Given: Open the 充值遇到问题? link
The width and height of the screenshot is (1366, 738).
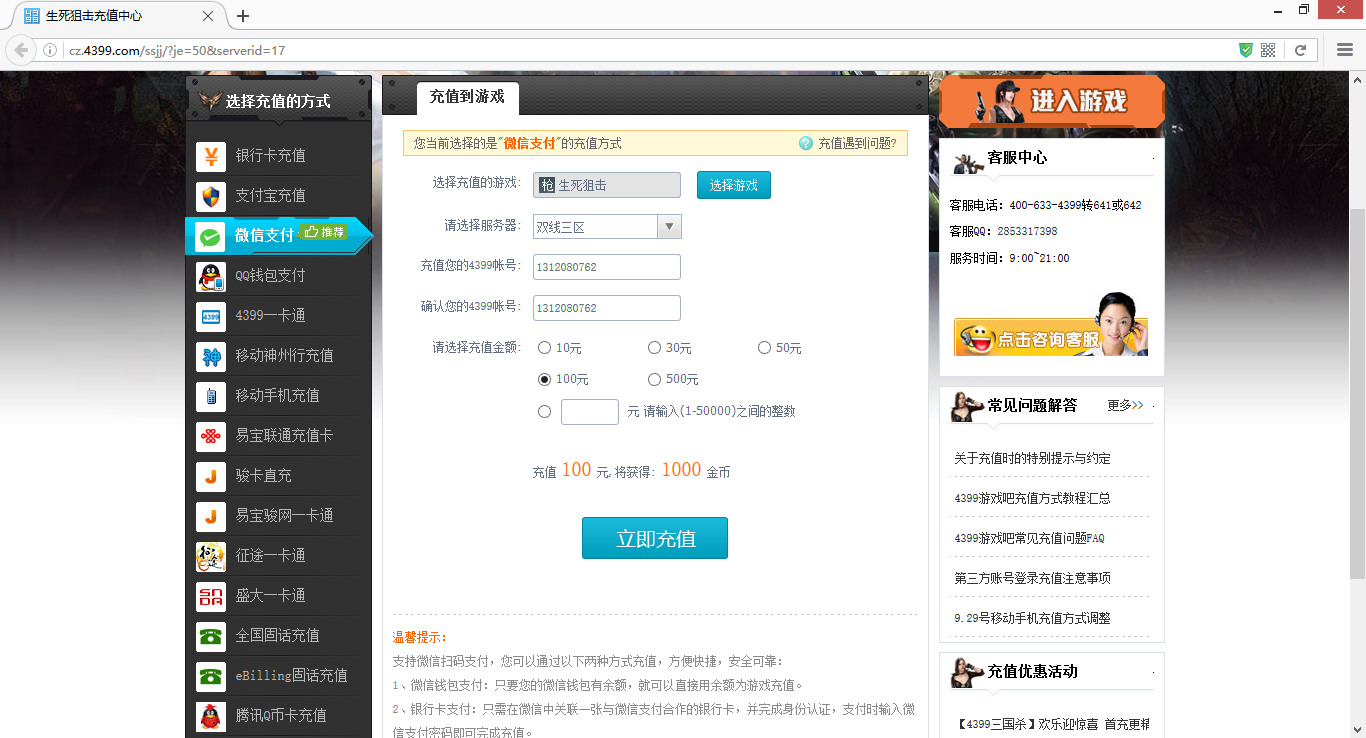Looking at the screenshot, I should pos(857,143).
